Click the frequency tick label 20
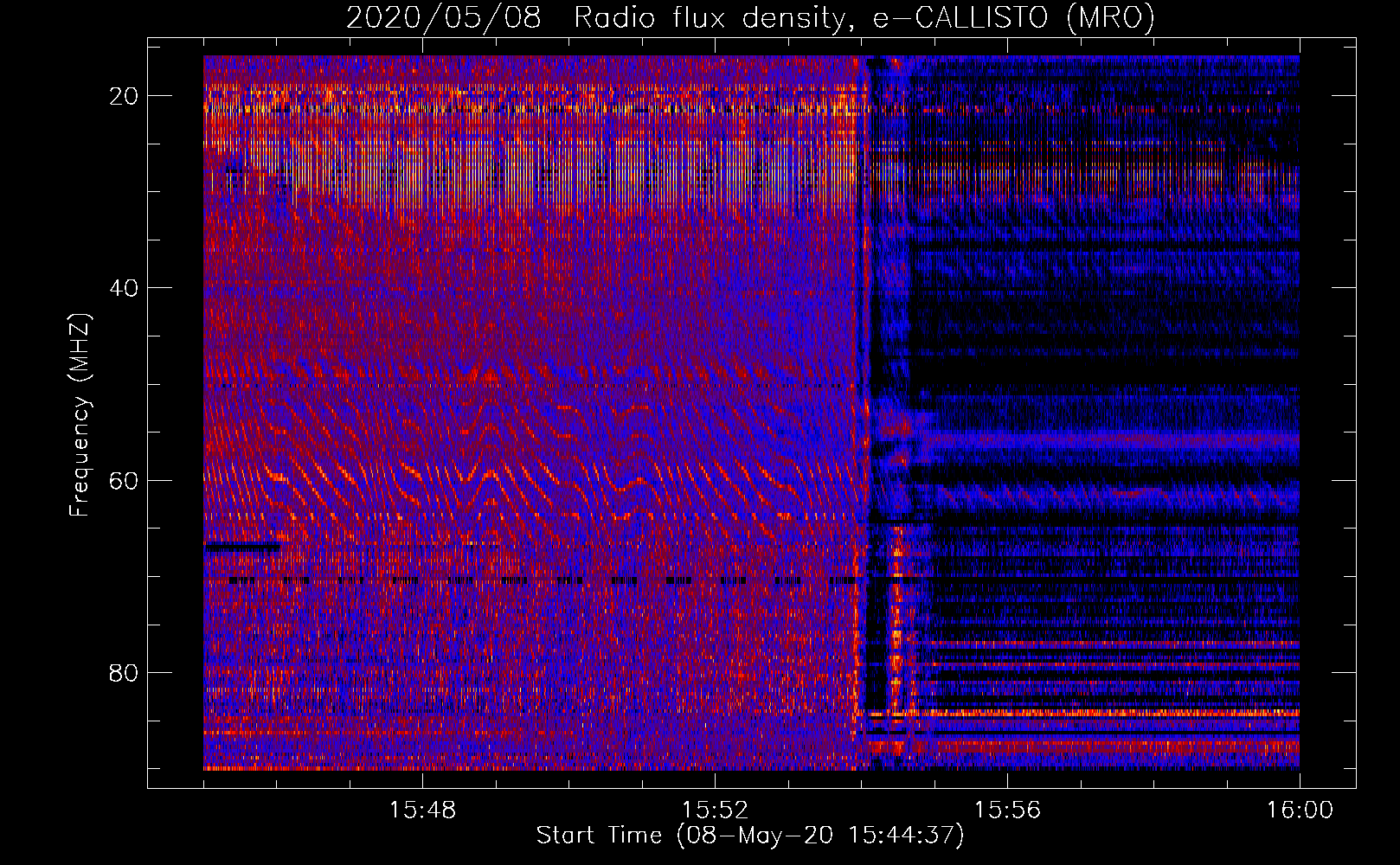 pyautogui.click(x=125, y=96)
